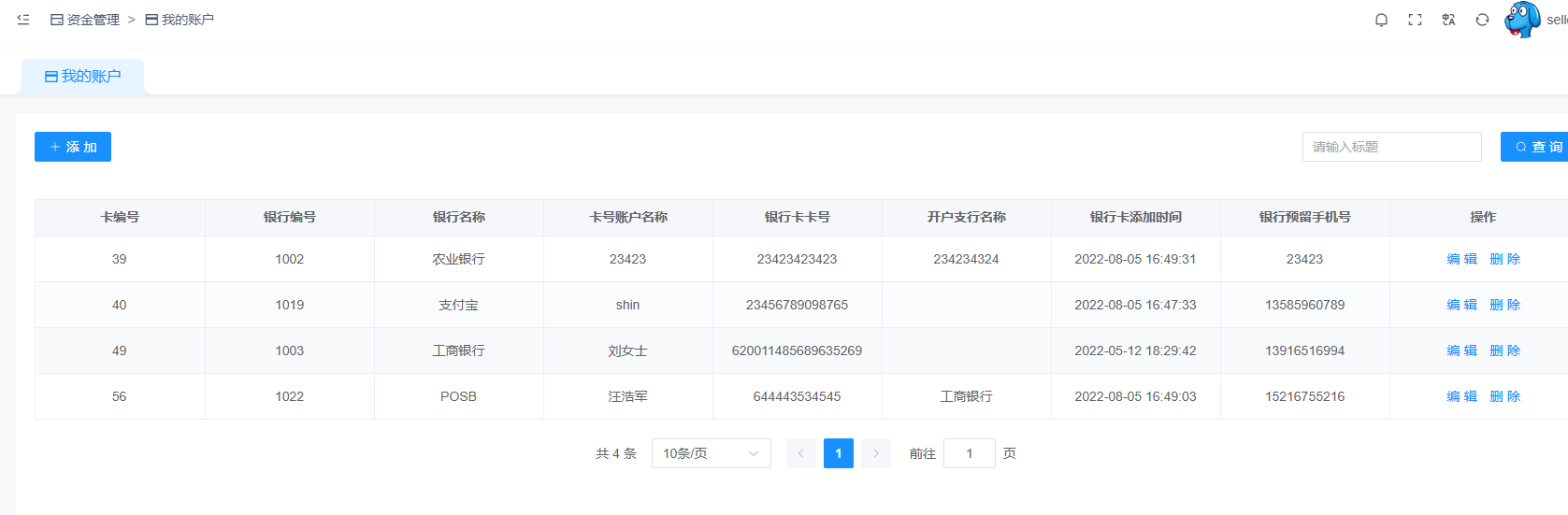The height and width of the screenshot is (515, 1568).
Task: Delete the 支付宝 account row
Action: tap(1504, 305)
